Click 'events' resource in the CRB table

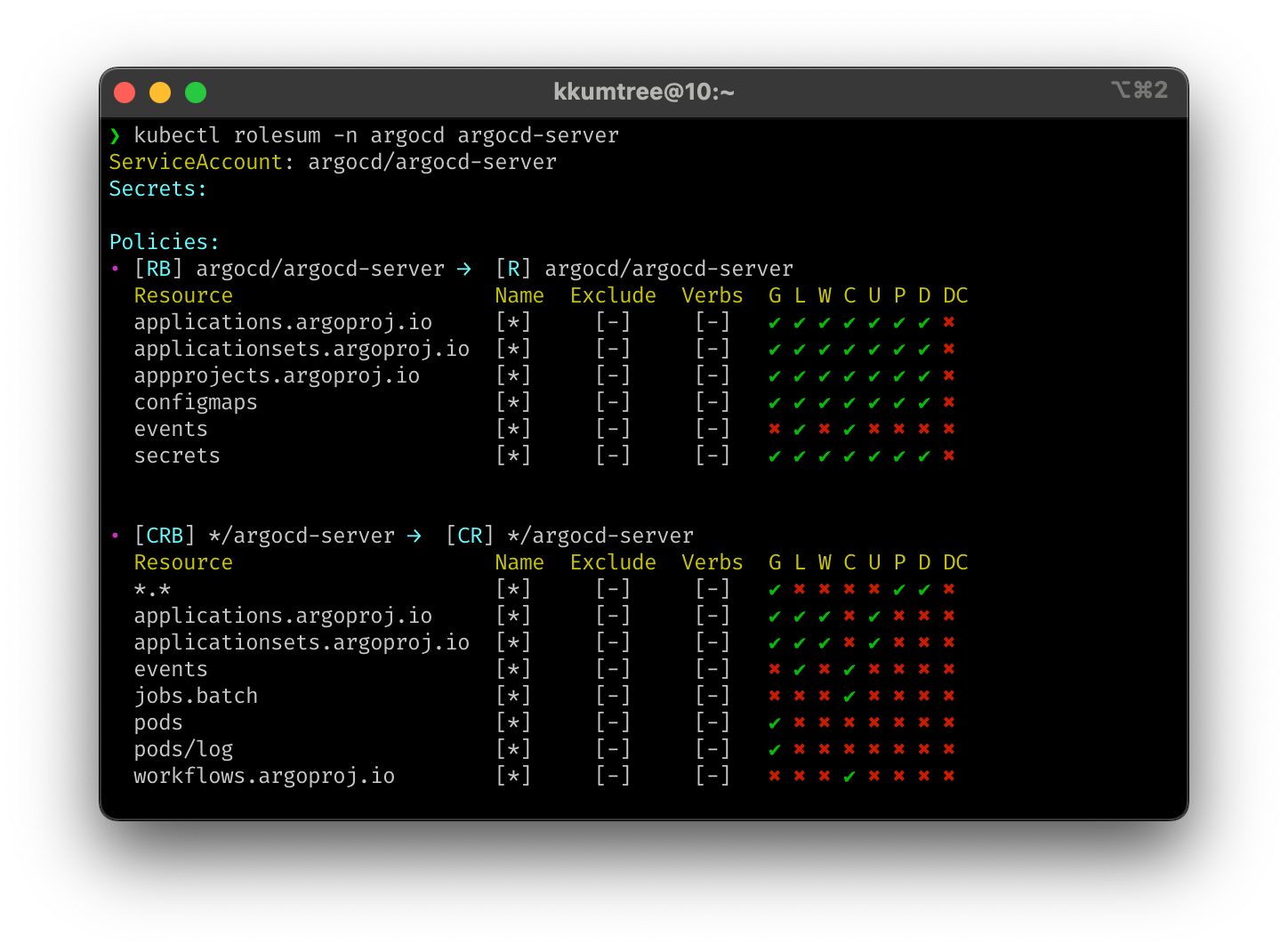click(171, 669)
